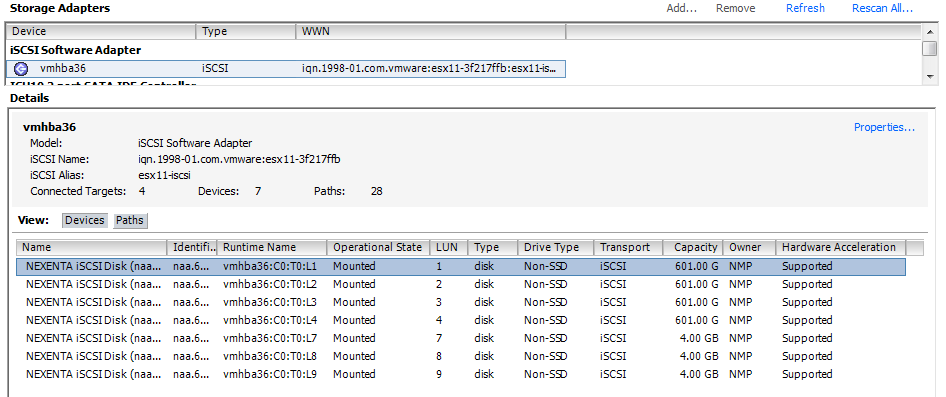946x397 pixels.
Task: Sort devices by Transport column header
Action: click(x=628, y=247)
